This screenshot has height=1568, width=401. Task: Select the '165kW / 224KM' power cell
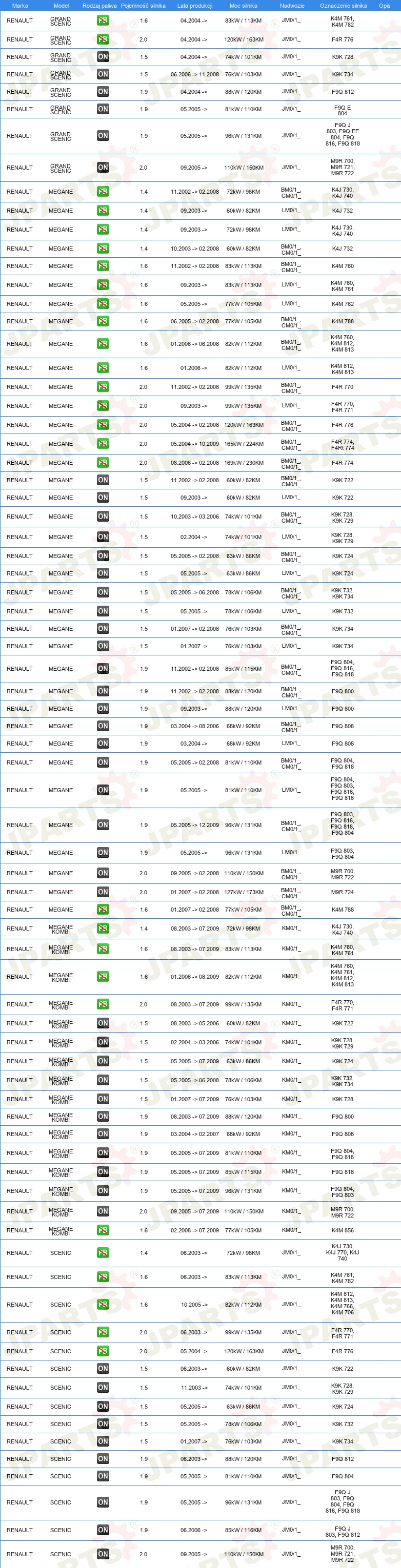[x=243, y=444]
